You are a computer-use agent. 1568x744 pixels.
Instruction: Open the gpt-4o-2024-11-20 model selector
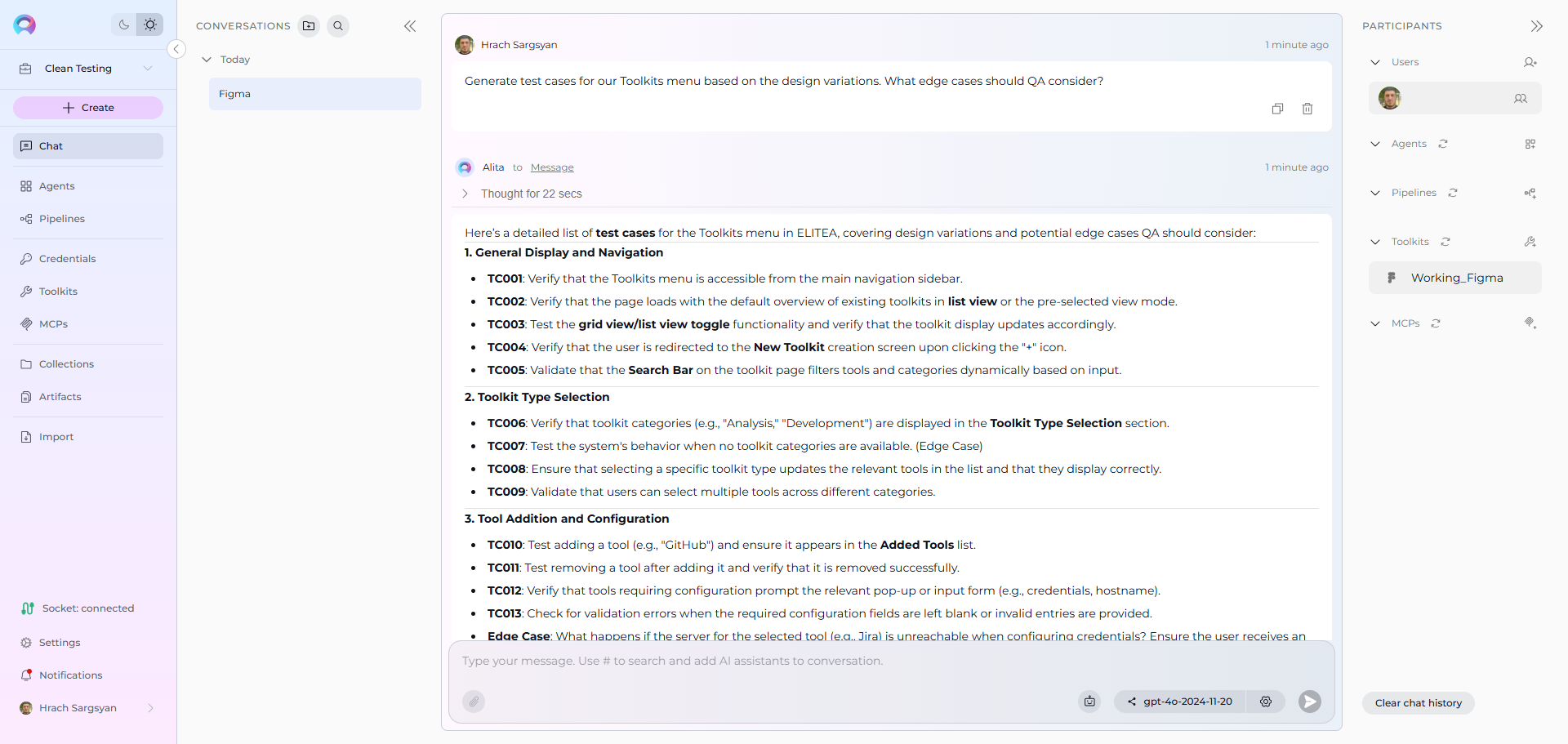point(1179,702)
